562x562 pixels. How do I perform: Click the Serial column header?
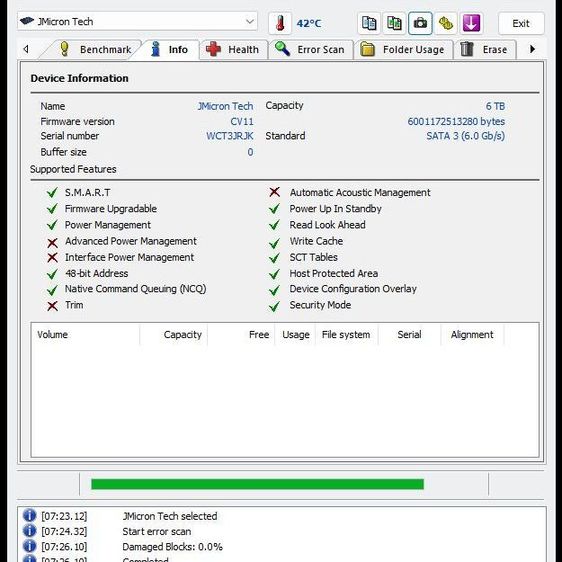[409, 334]
